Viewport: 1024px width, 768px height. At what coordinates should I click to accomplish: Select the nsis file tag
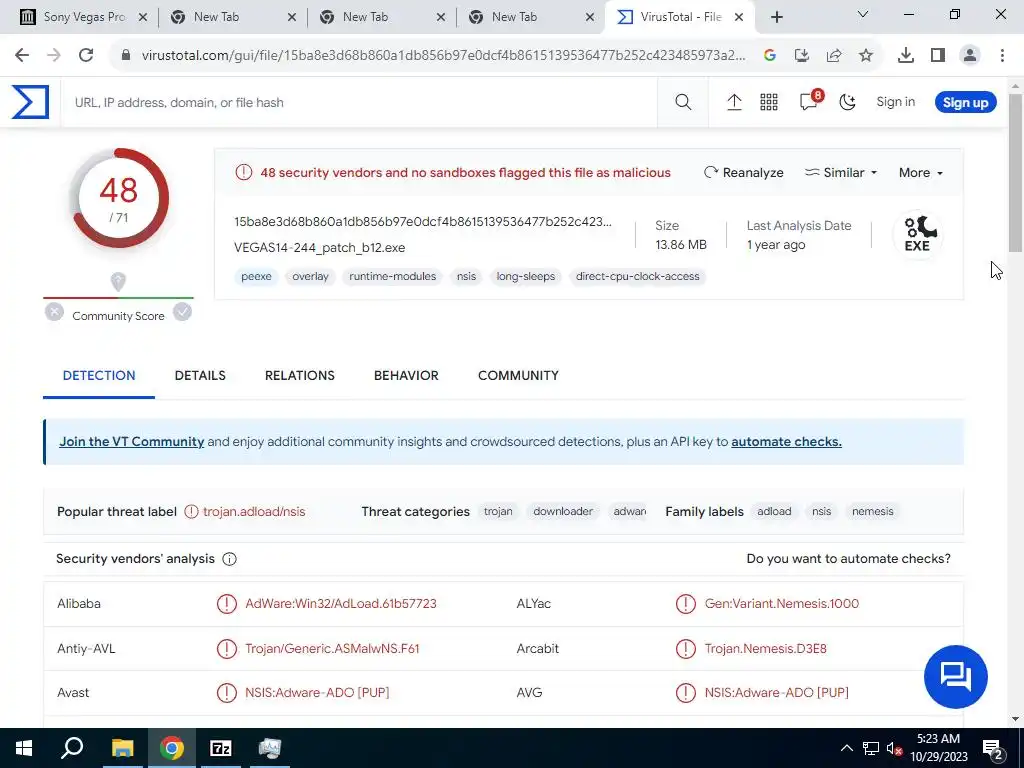[x=466, y=276]
